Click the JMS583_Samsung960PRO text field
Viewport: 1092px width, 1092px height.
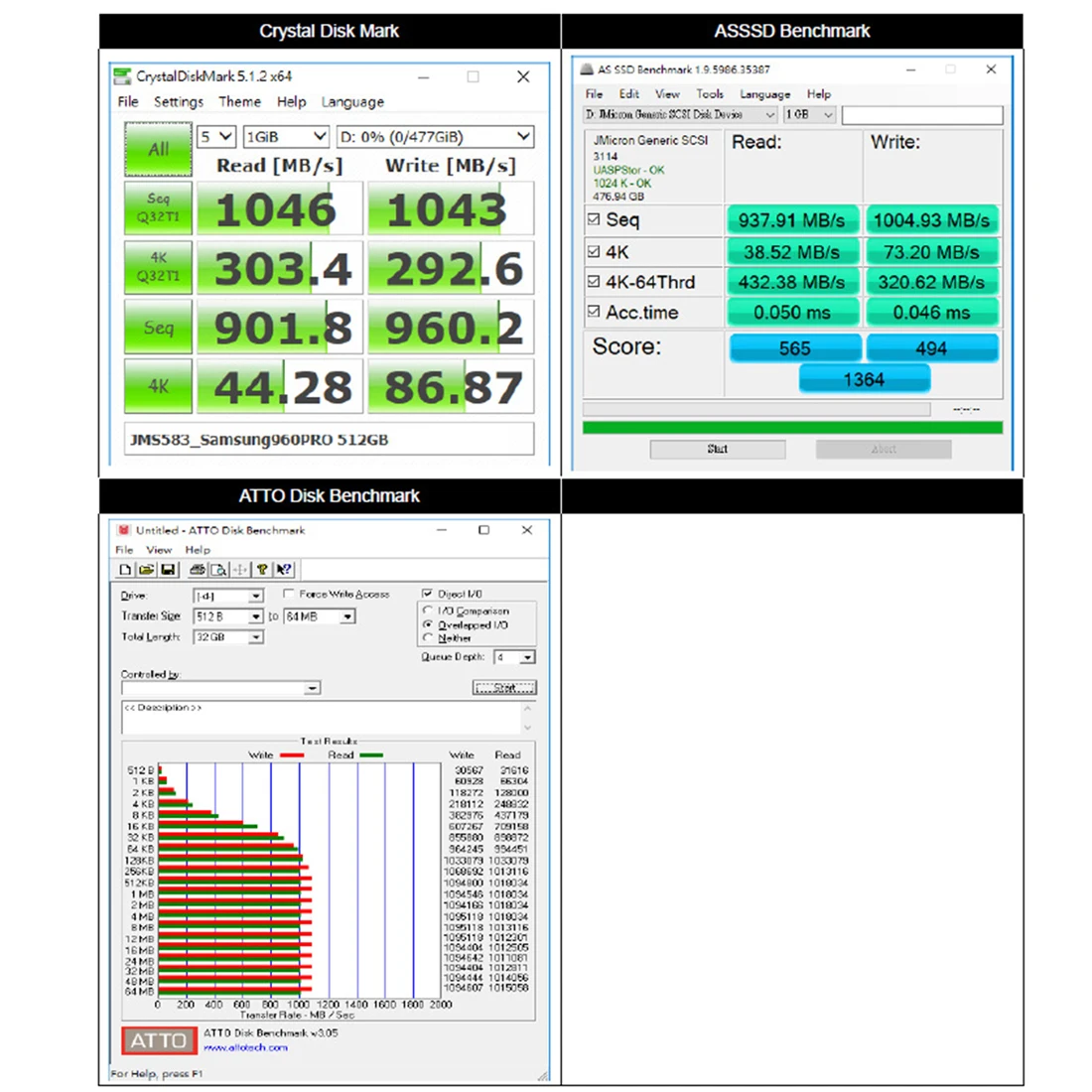click(329, 440)
